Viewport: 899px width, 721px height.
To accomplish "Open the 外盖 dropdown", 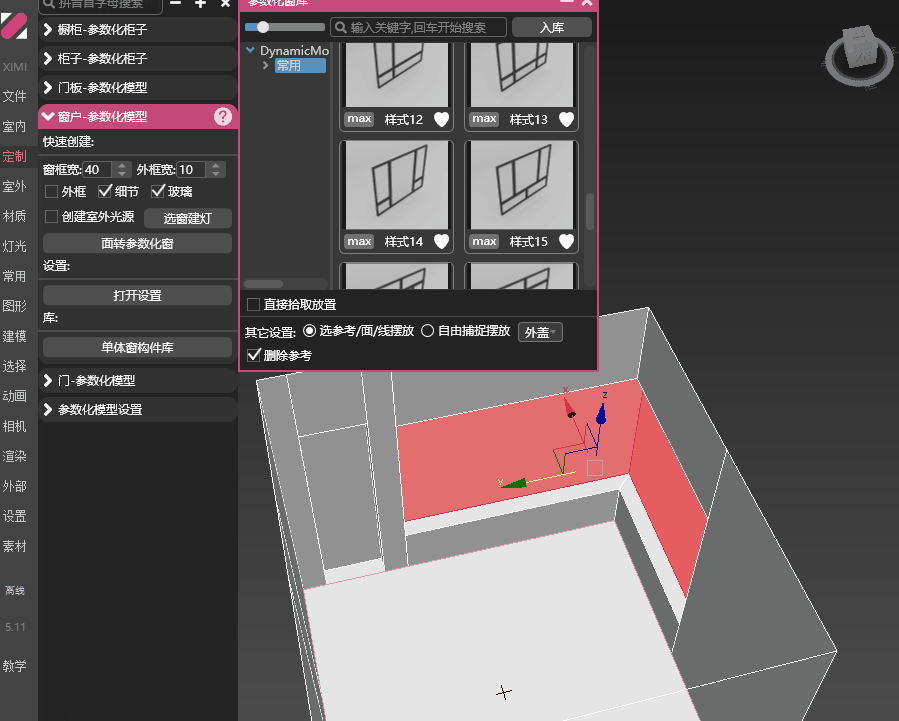I will [x=540, y=332].
